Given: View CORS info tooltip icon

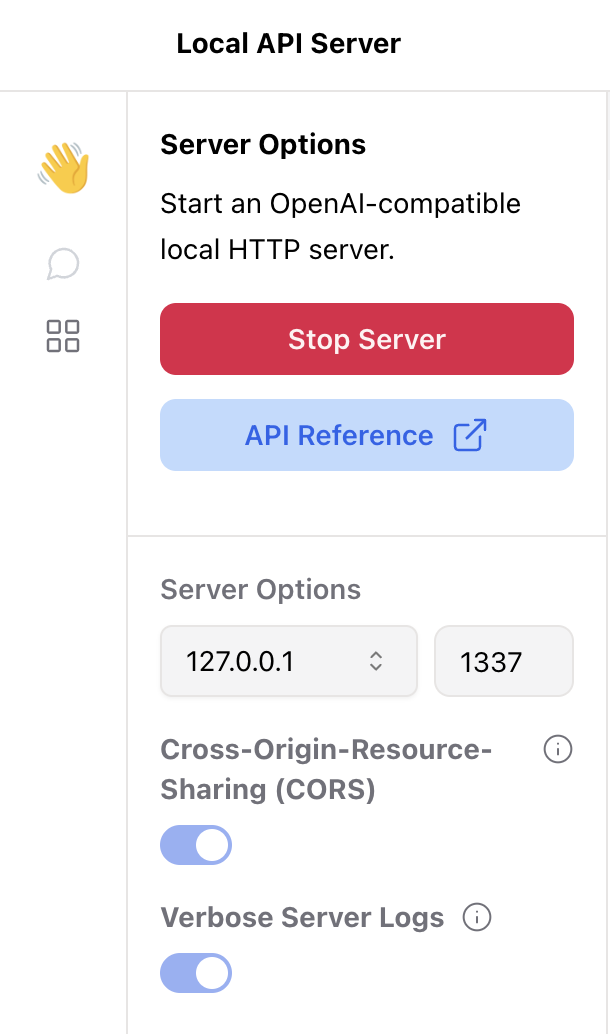Looking at the screenshot, I should [x=557, y=749].
